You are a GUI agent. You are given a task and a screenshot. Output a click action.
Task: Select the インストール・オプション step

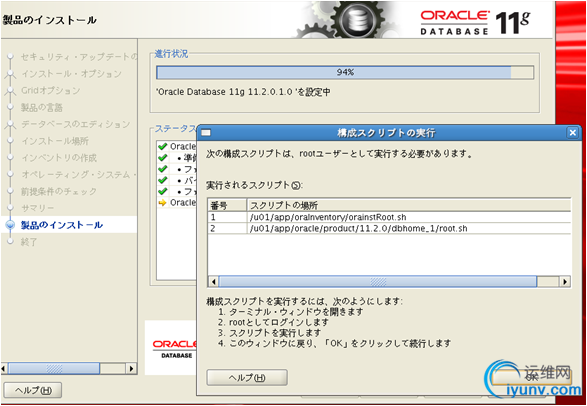tap(71, 74)
